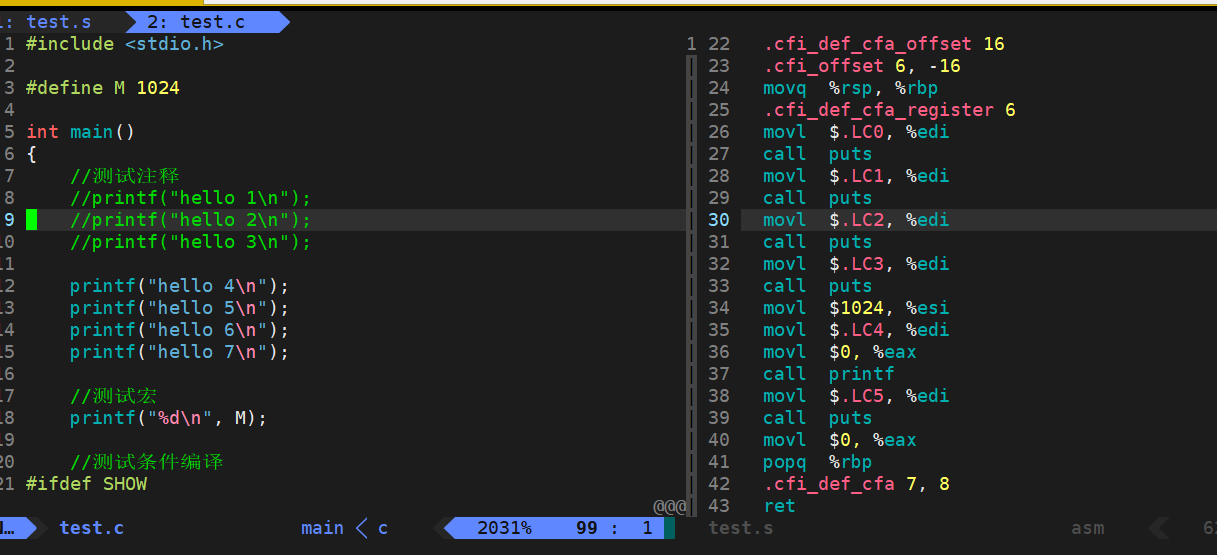
Task: Click commented printf "hello 1\n" line
Action: tap(190, 198)
